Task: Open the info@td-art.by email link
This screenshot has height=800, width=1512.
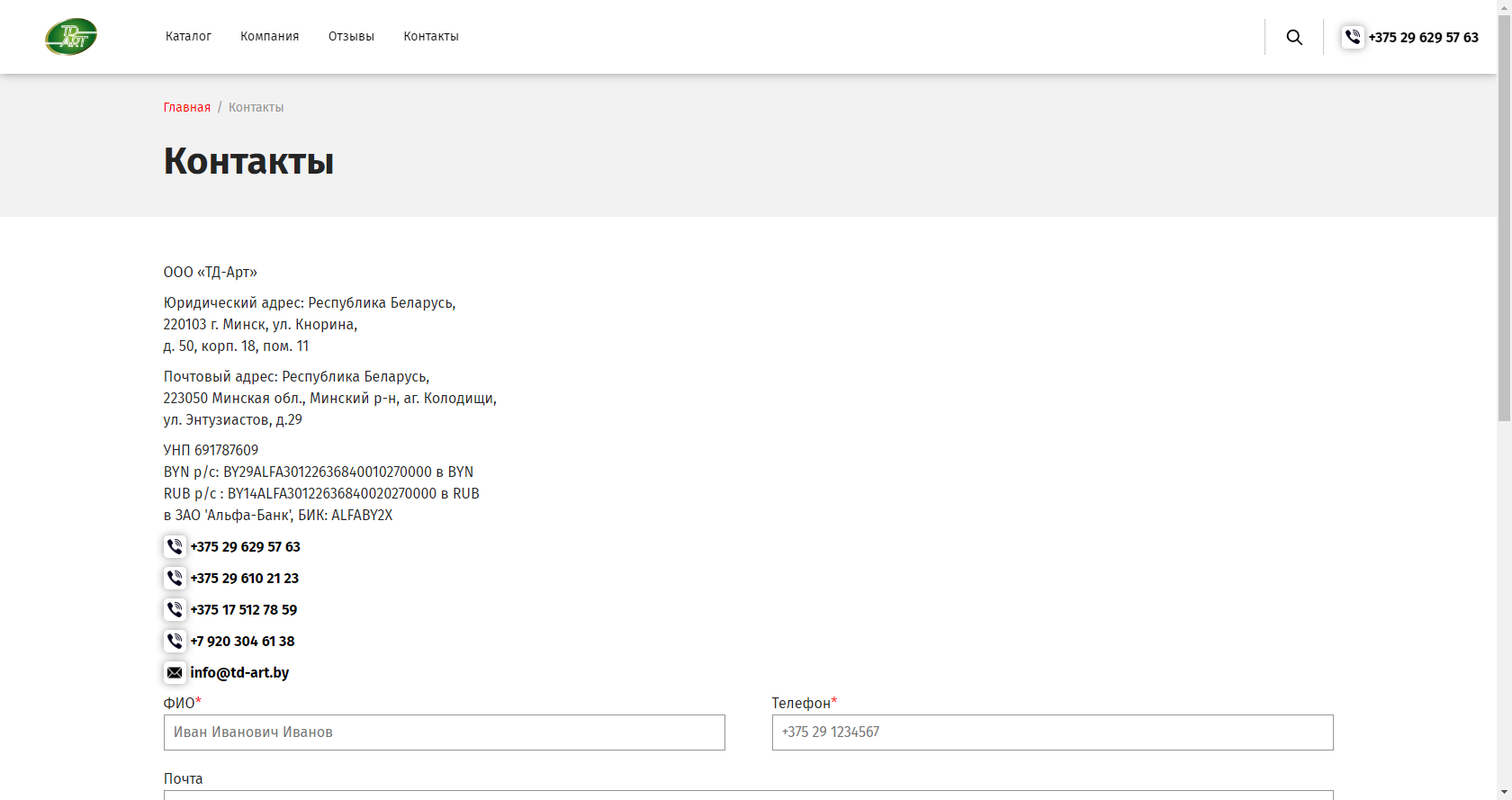Action: pyautogui.click(x=239, y=672)
